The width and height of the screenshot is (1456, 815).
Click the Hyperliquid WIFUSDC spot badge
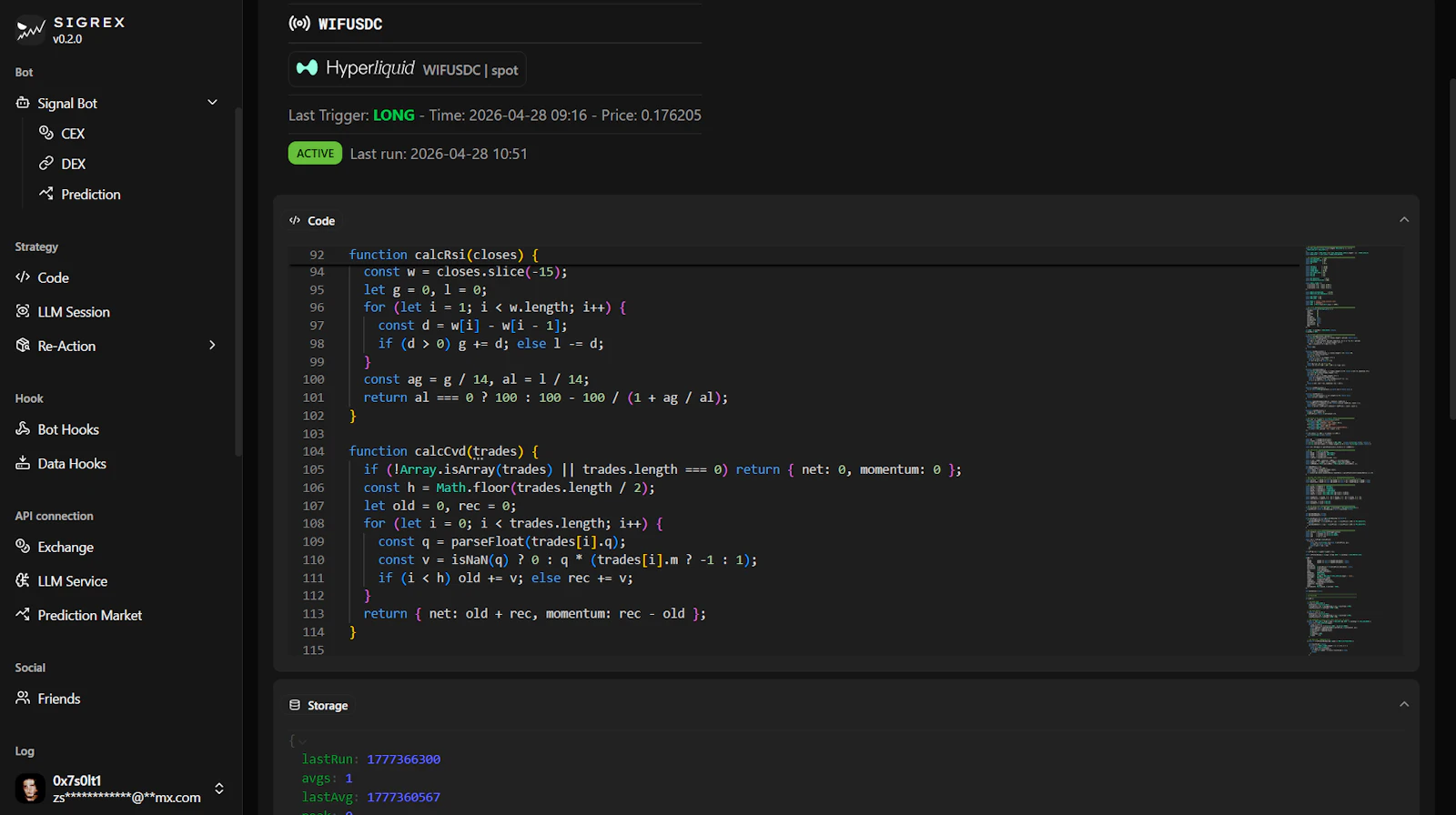point(407,68)
